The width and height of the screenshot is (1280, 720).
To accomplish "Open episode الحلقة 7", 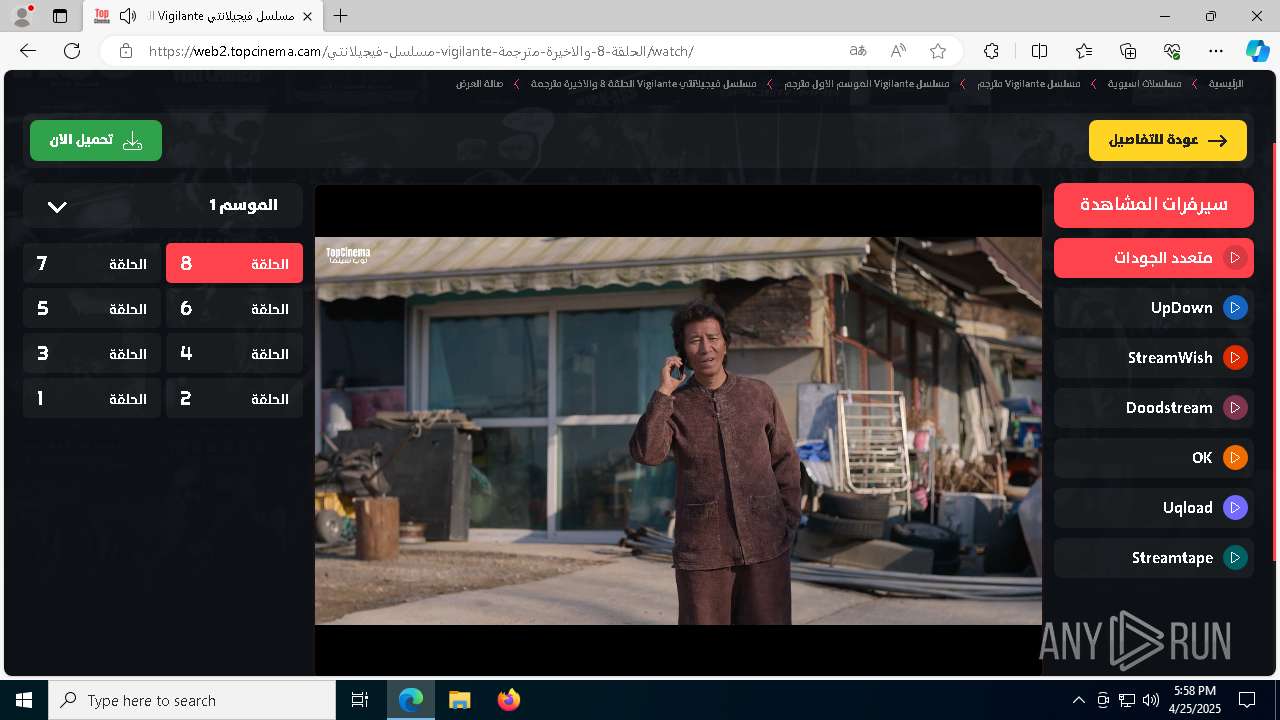I will pyautogui.click(x=92, y=264).
